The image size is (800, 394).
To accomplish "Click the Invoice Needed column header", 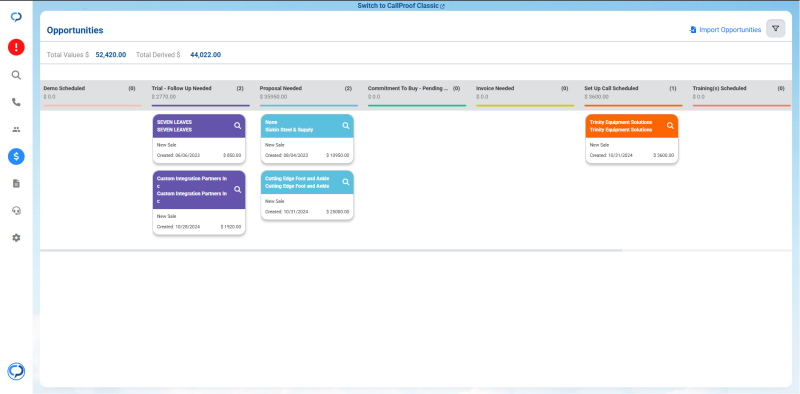I will click(495, 88).
